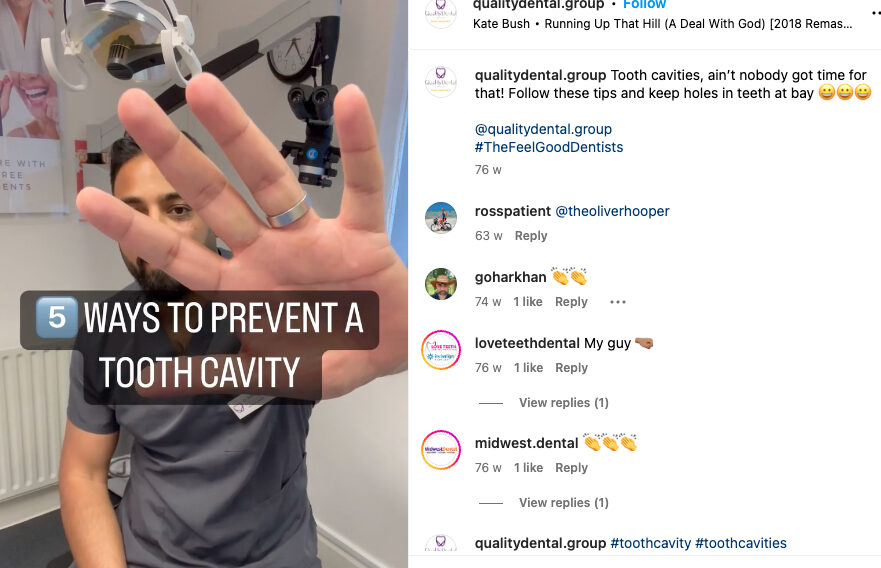The image size is (881, 568).
Task: Click the tooth cavity video to play or pause
Action: point(204,284)
